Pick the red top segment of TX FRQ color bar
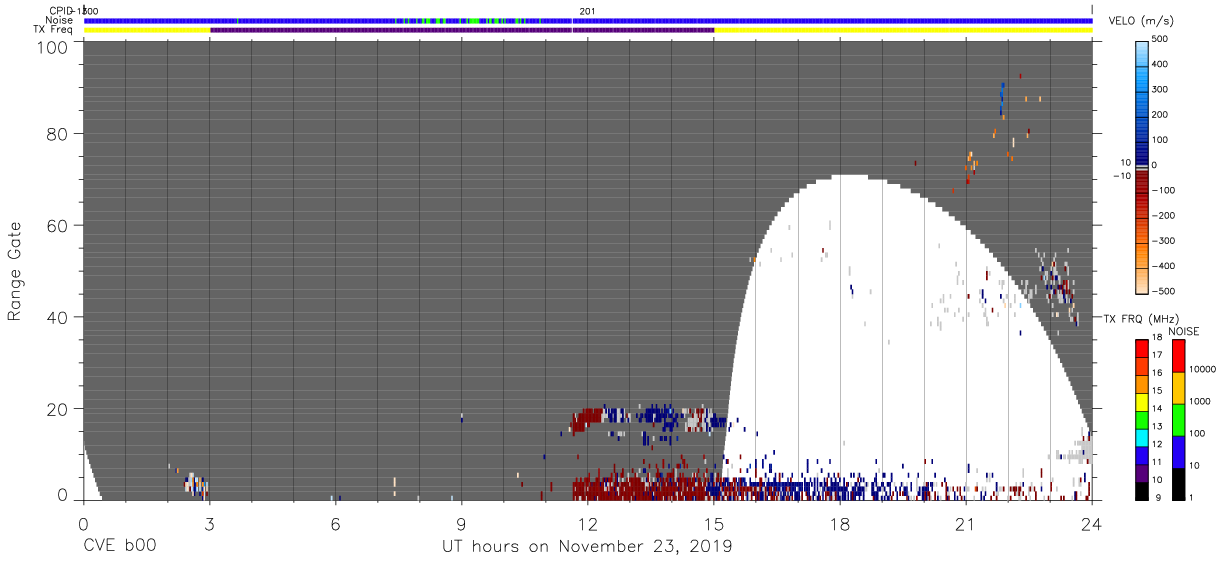 pos(1142,347)
